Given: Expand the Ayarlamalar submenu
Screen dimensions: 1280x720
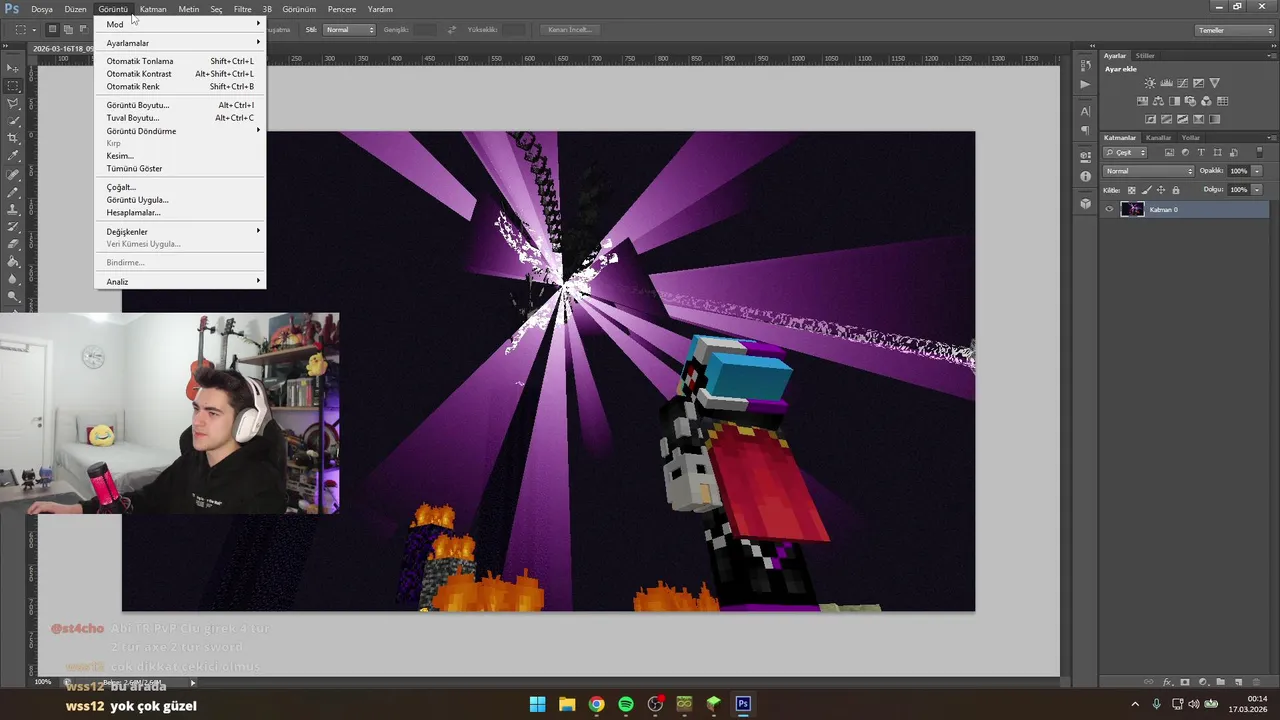Looking at the screenshot, I should [180, 43].
